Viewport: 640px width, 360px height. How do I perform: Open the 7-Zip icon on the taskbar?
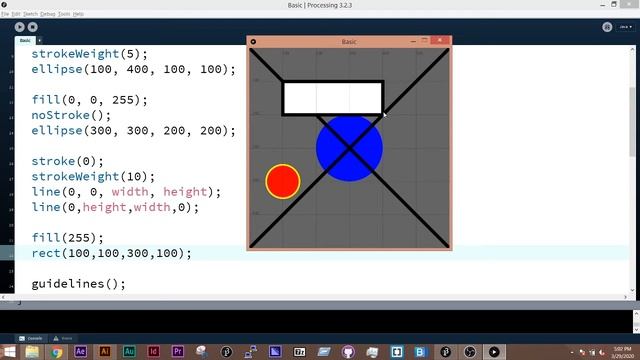click(299, 352)
